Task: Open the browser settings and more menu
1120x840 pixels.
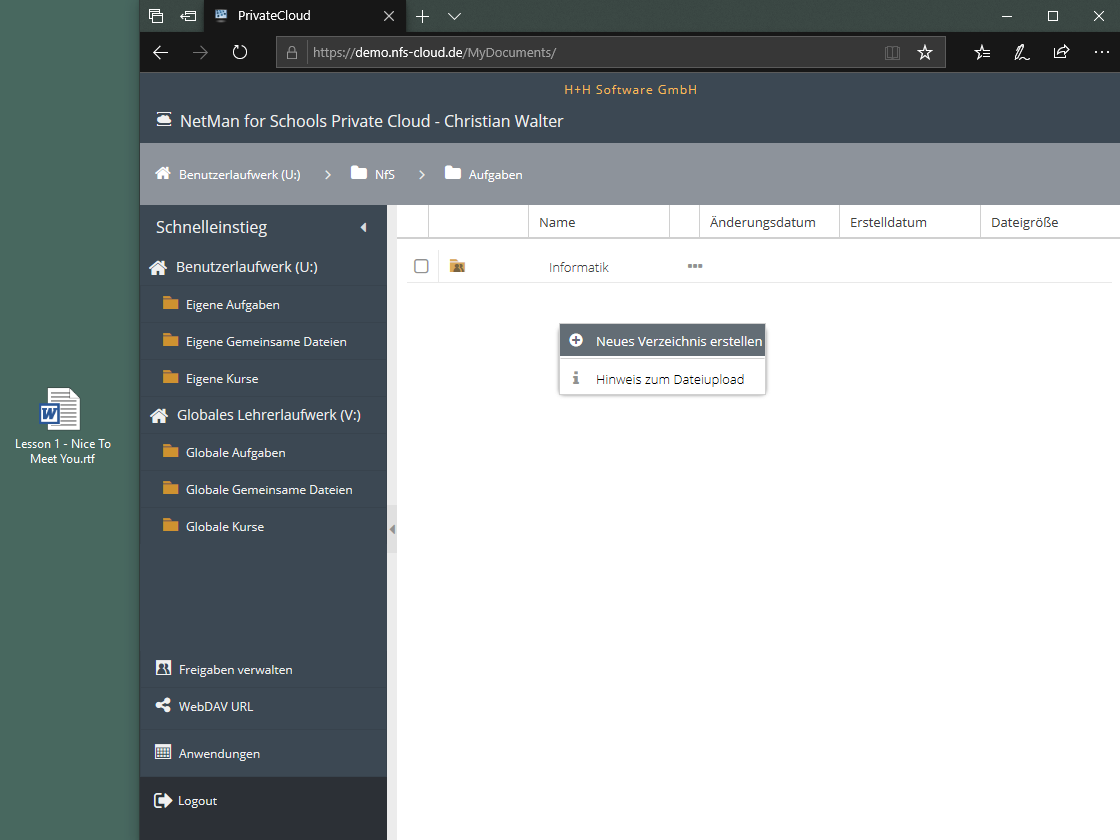Action: (1101, 52)
